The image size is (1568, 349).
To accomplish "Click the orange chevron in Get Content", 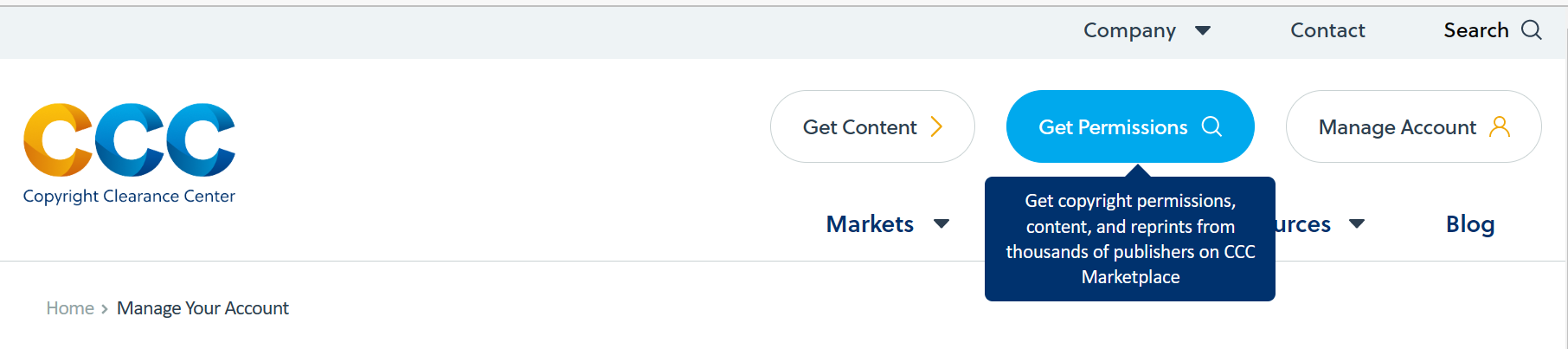I will click(x=936, y=127).
